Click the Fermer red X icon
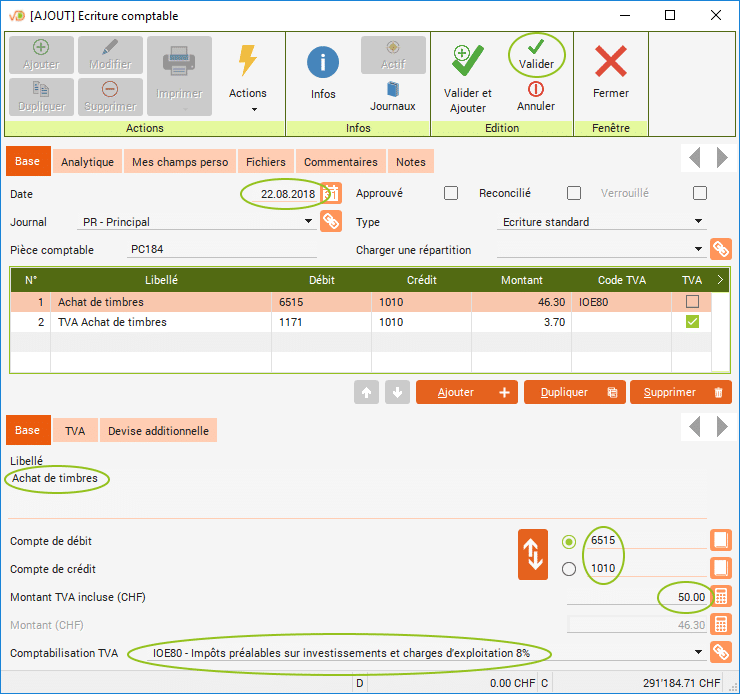 point(610,63)
